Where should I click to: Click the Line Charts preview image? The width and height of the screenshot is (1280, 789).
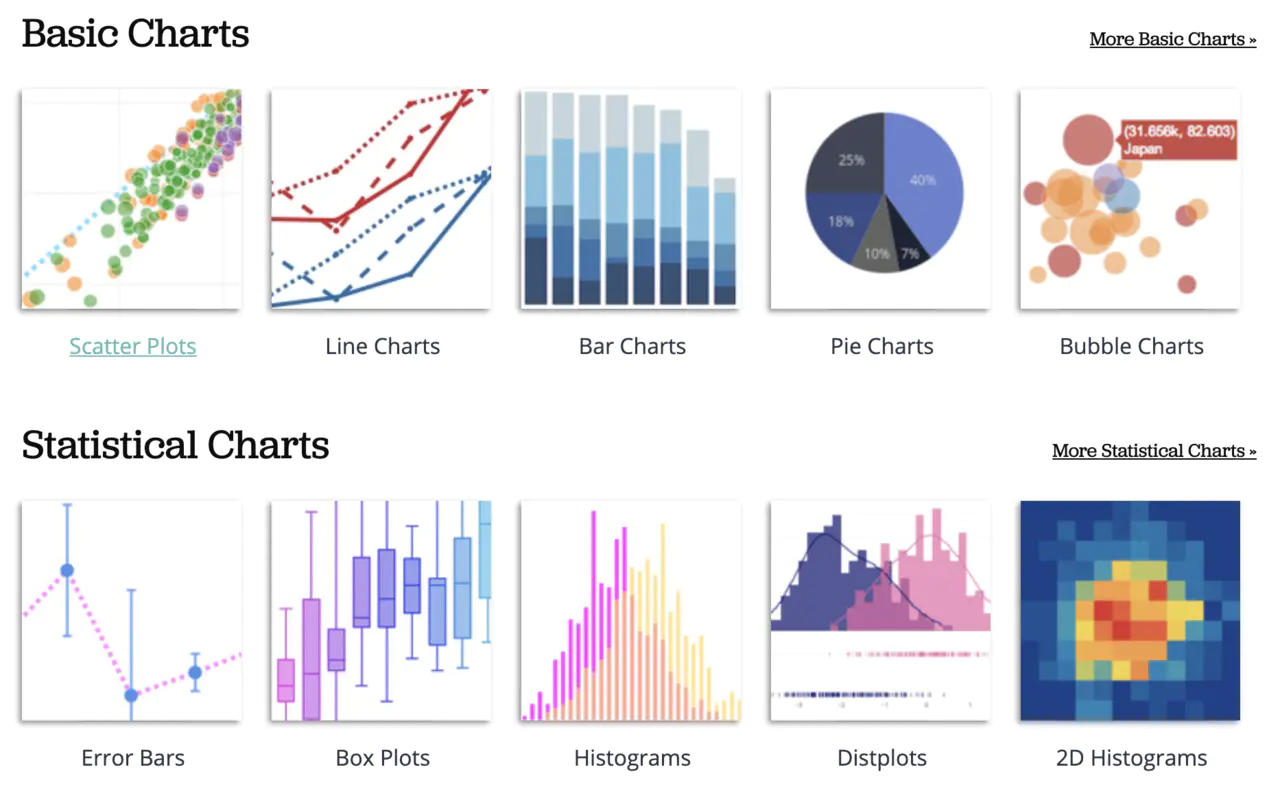(x=381, y=199)
